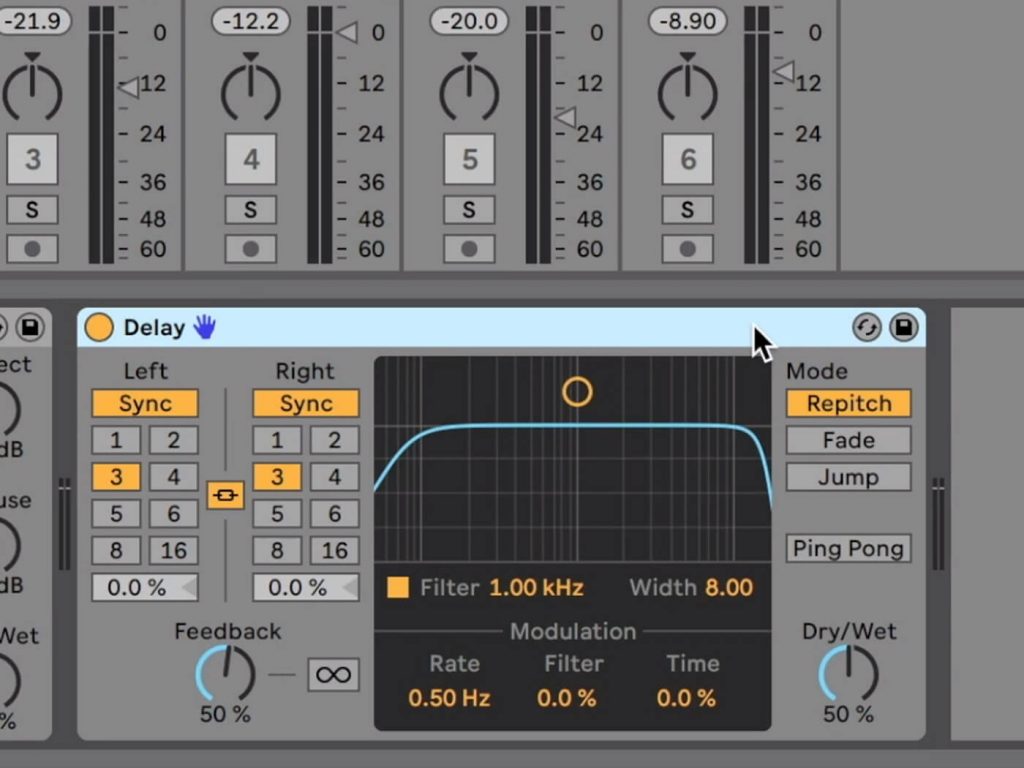Click the Left delay offset 0.0 % field
This screenshot has height=768, width=1024.
(145, 587)
